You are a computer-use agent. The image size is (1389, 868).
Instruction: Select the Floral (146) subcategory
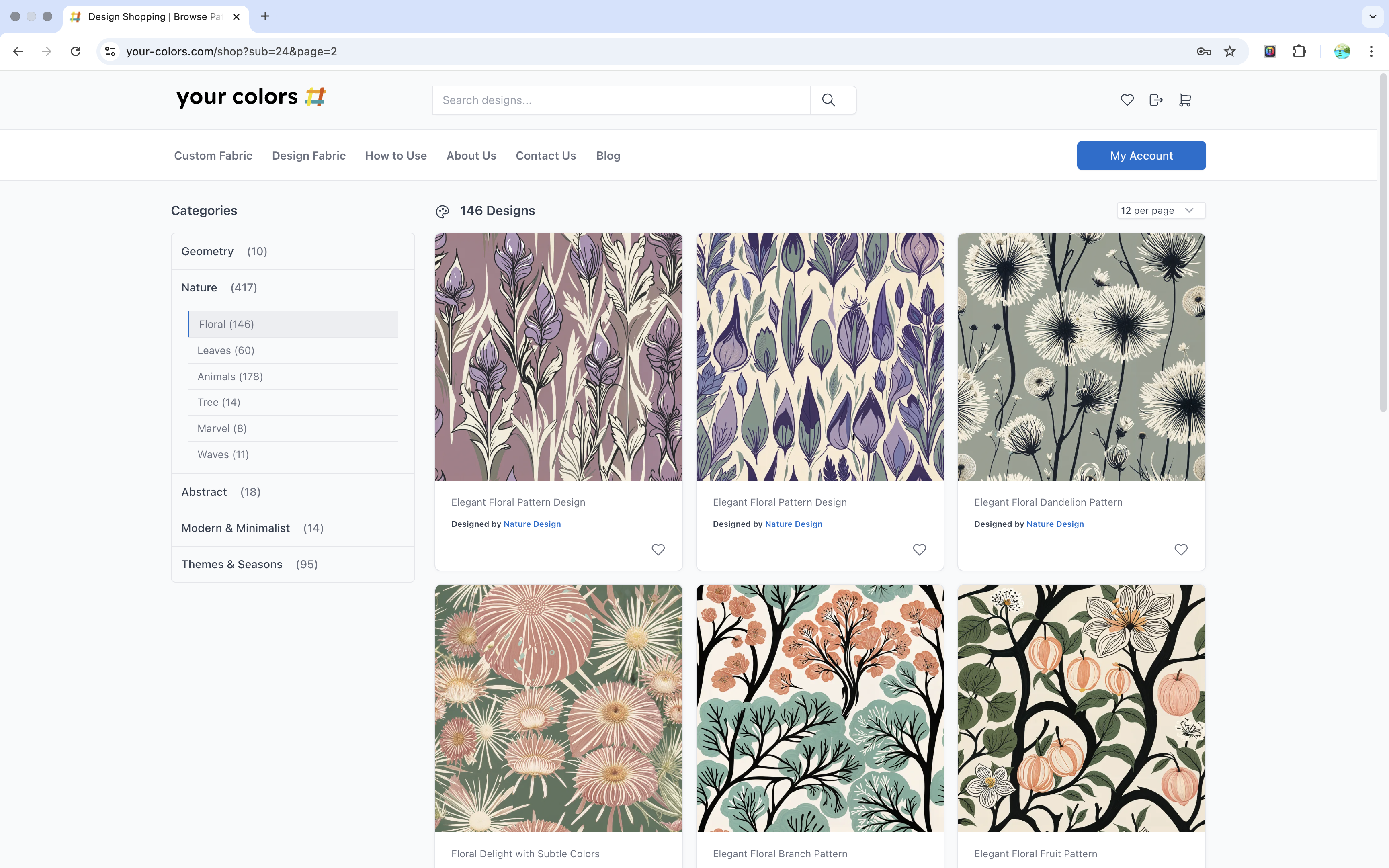click(225, 324)
